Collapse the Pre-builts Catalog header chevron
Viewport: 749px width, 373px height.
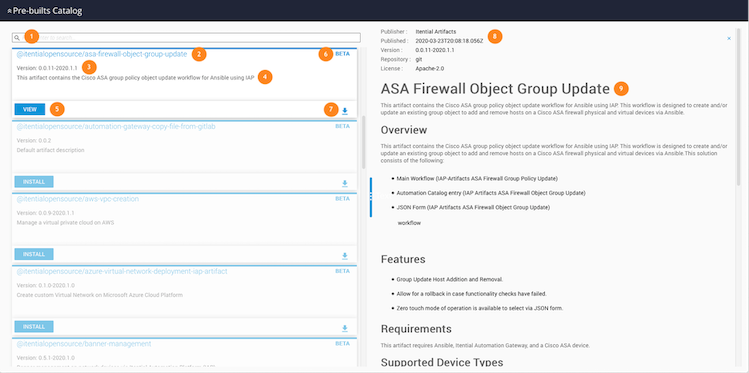(x=10, y=11)
